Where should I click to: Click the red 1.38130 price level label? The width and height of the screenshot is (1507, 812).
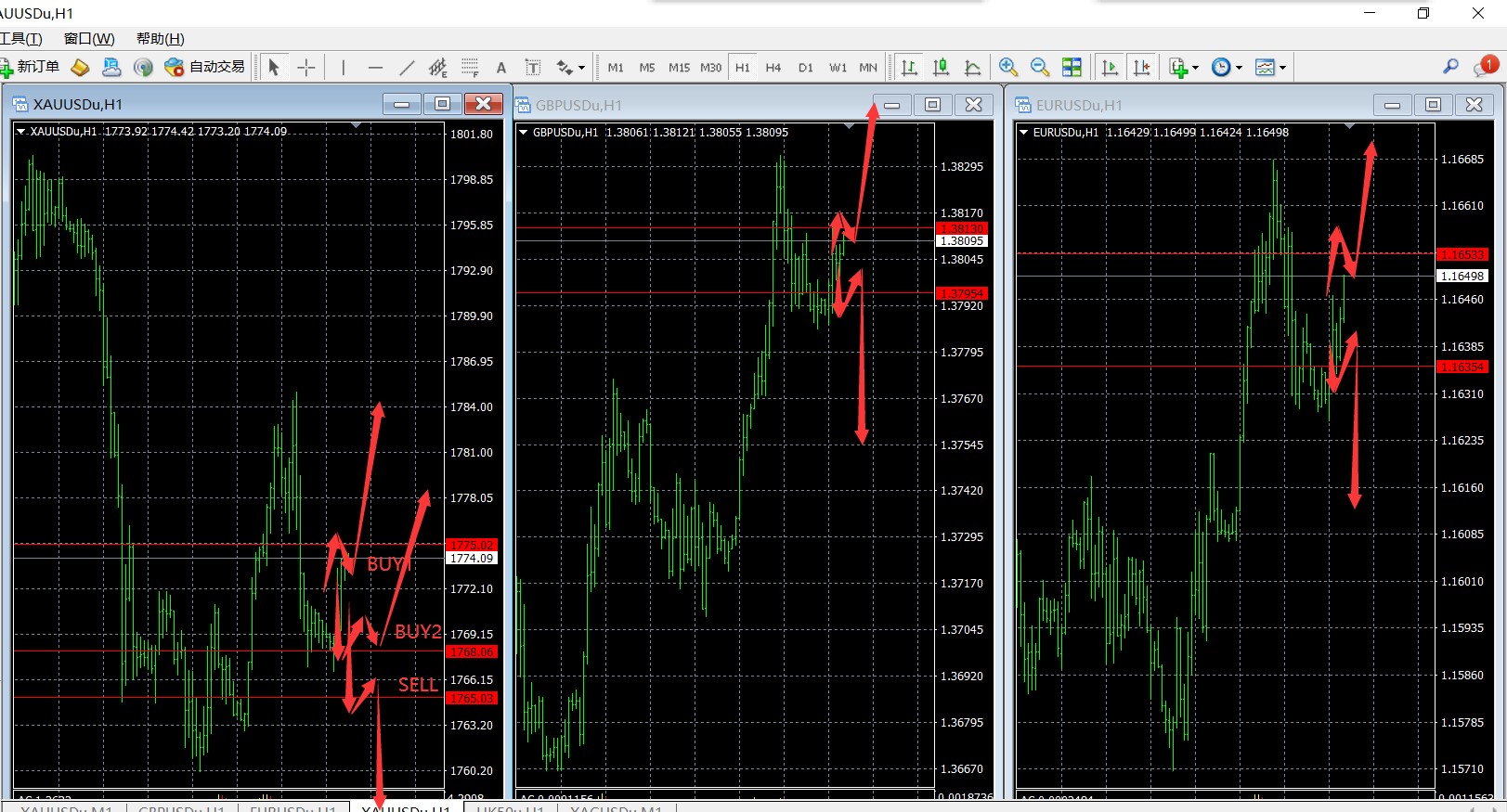pyautogui.click(x=962, y=228)
